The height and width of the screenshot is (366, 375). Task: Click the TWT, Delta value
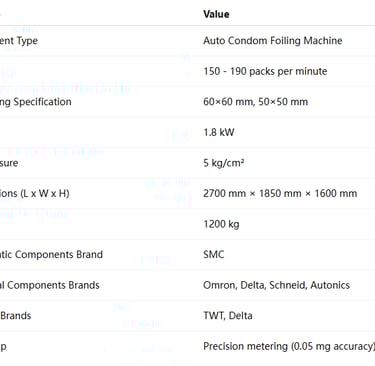(228, 316)
